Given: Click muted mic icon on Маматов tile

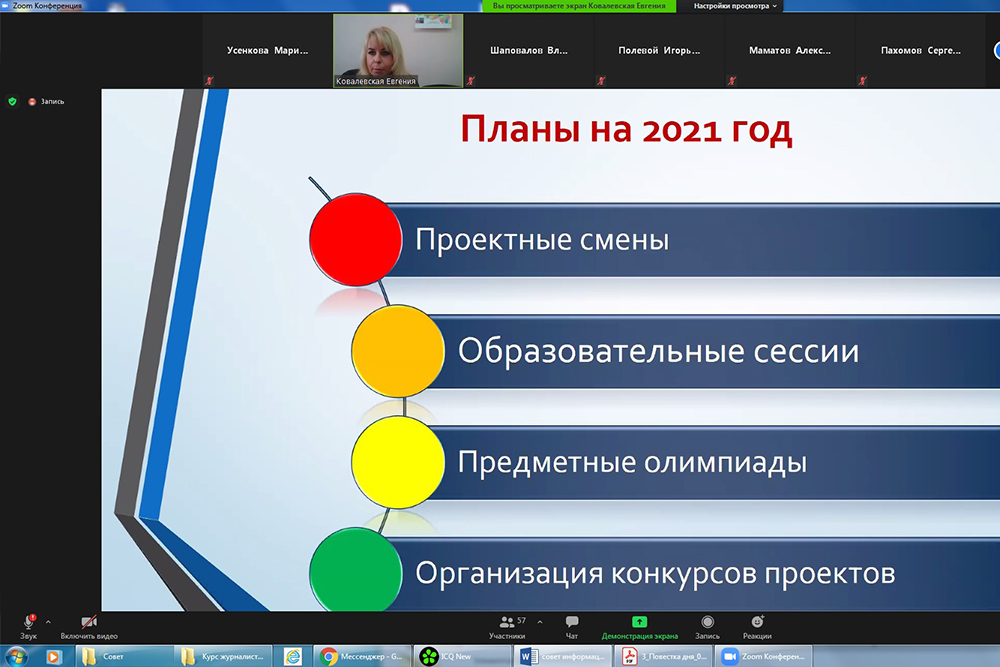Looking at the screenshot, I should pos(732,81).
